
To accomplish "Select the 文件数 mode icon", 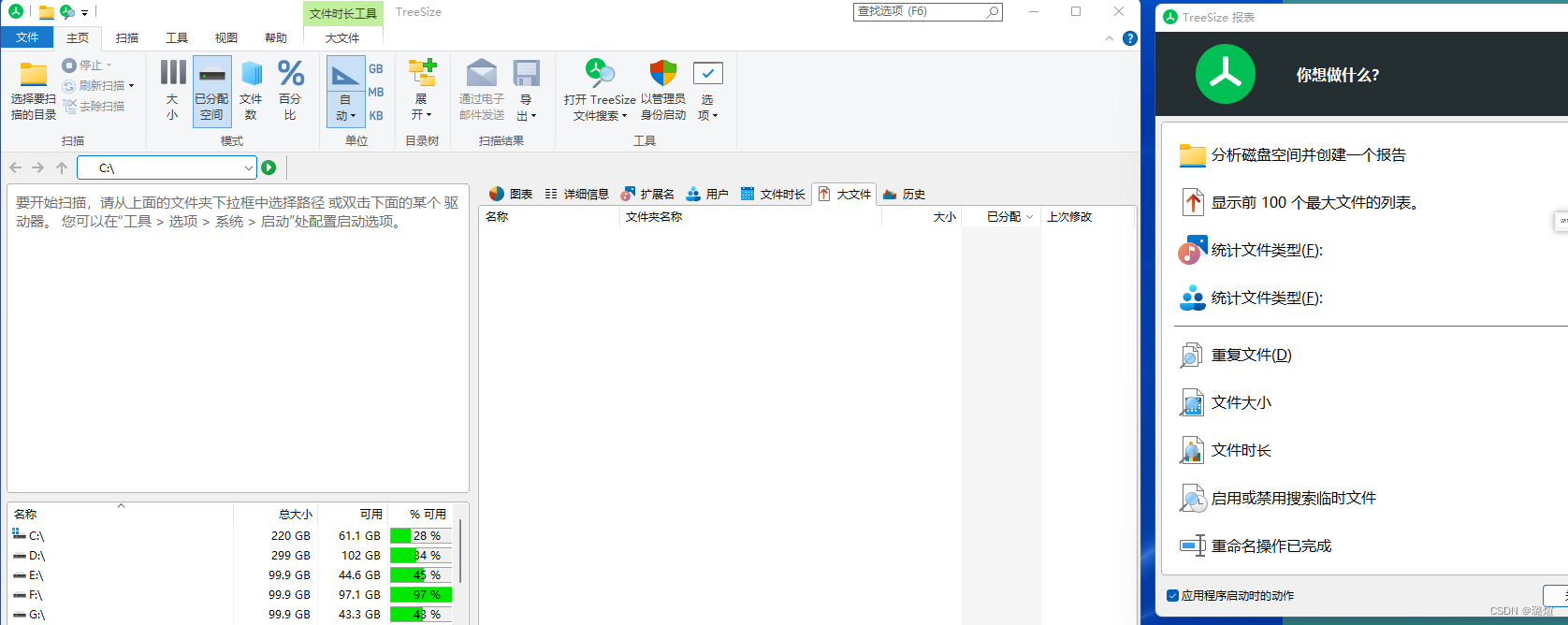I will 251,73.
